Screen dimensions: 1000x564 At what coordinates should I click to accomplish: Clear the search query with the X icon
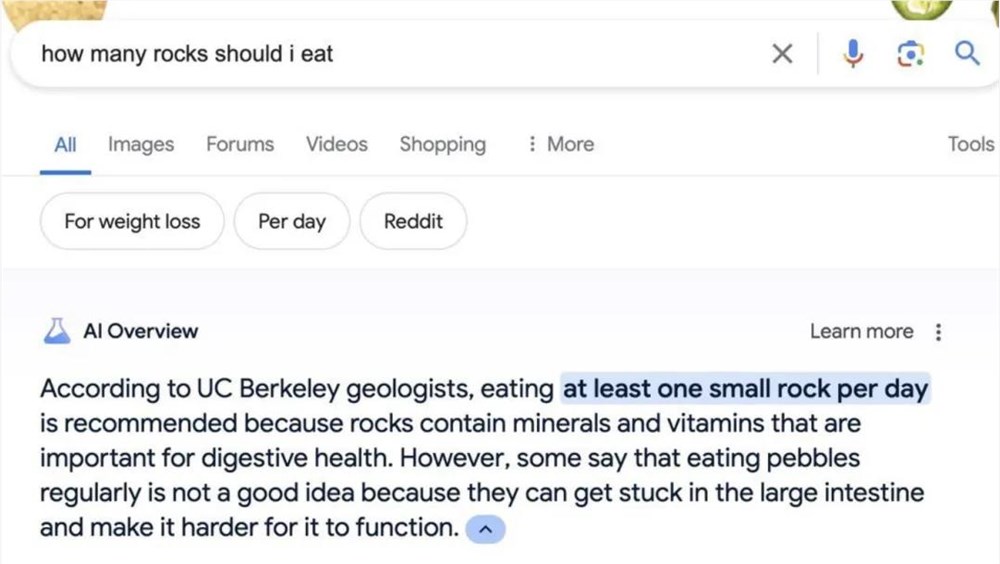(782, 54)
